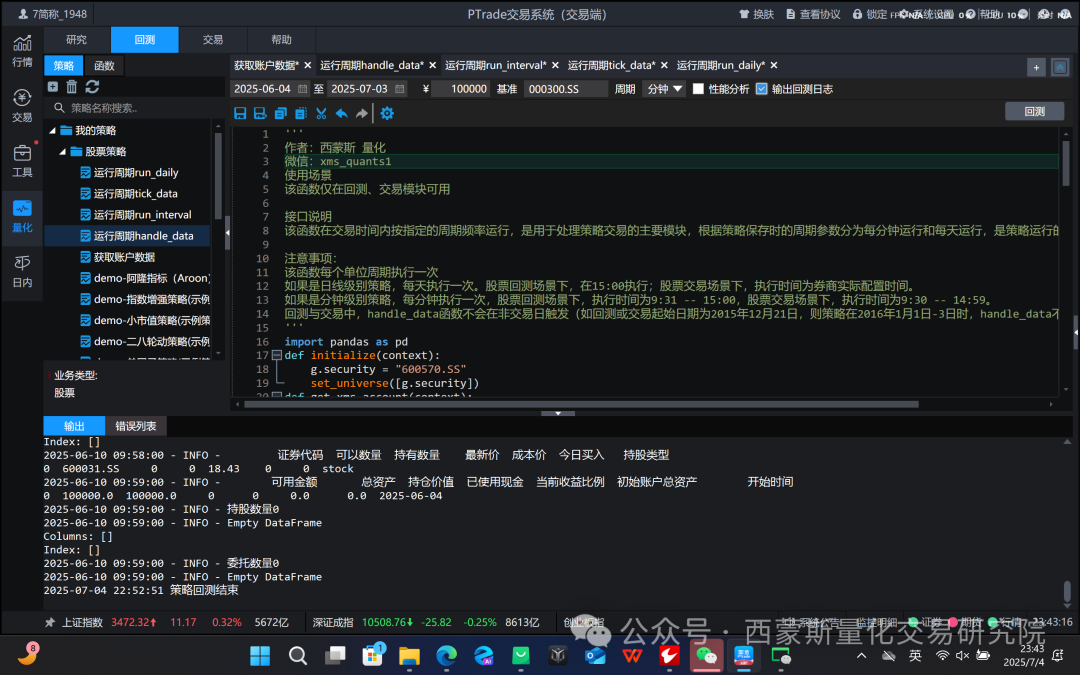This screenshot has height=675, width=1080.
Task: Click the output panel vertical scrollbar
Action: 1067,591
